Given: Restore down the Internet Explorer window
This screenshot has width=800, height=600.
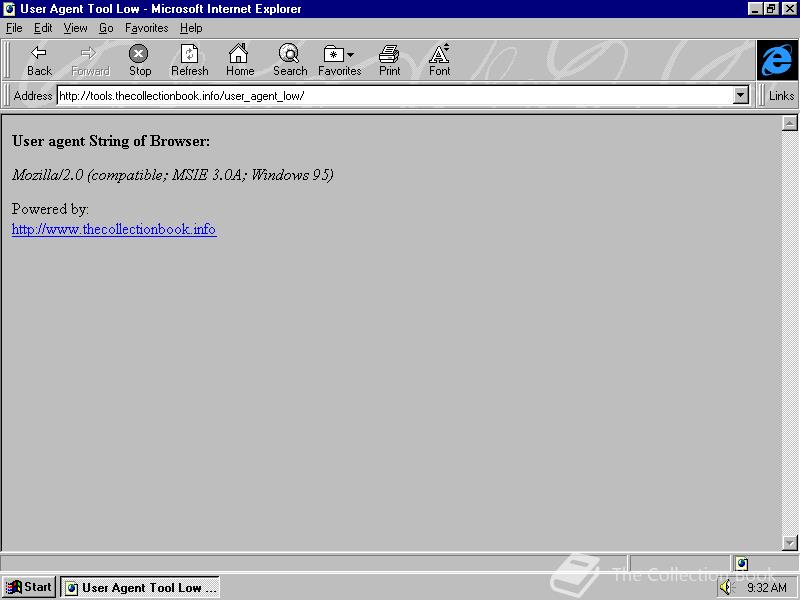Looking at the screenshot, I should [770, 9].
